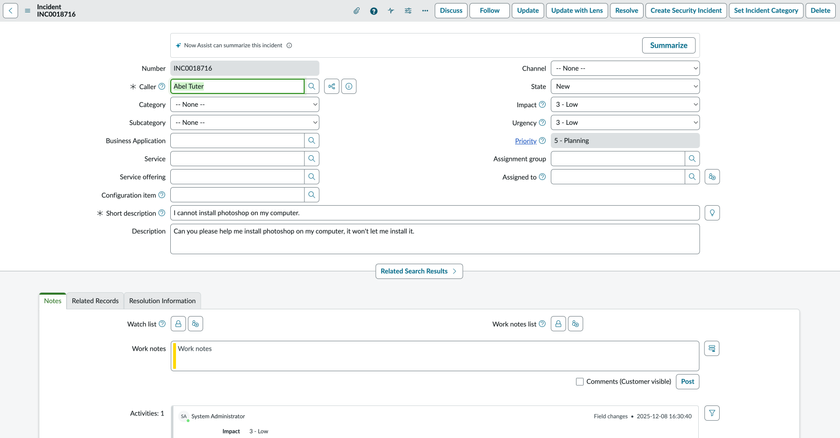The height and width of the screenshot is (438, 840).
Task: Open the State dropdown
Action: tap(625, 87)
